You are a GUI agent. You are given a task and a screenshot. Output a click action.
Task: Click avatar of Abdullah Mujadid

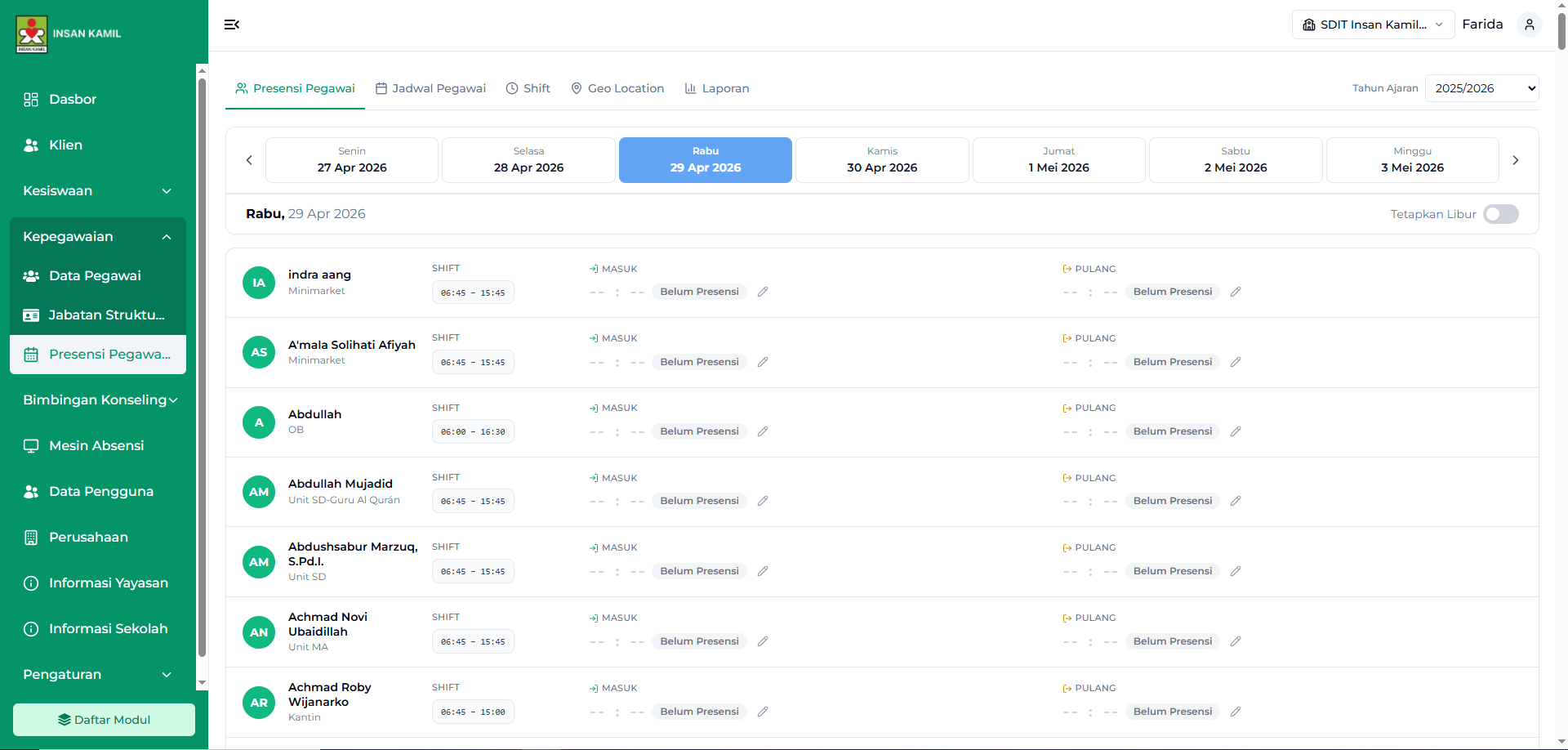pos(259,492)
